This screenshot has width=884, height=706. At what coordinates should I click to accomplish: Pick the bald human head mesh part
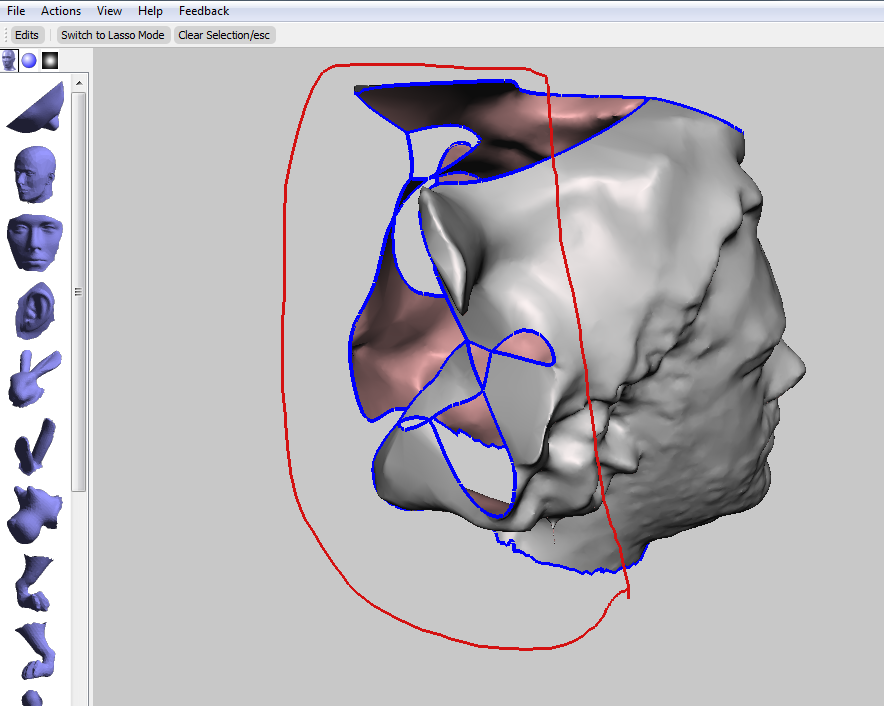34,174
